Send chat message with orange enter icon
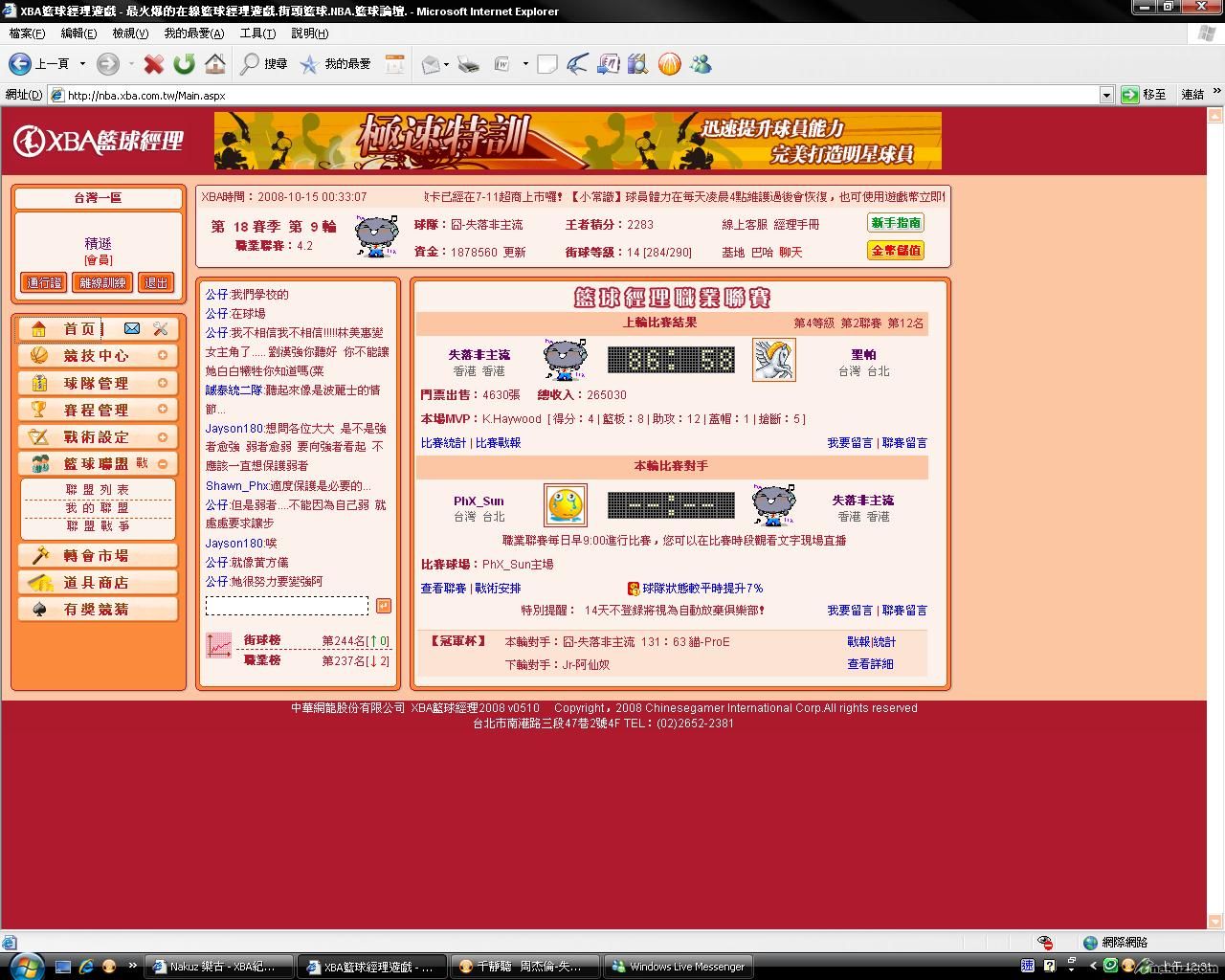 [383, 606]
